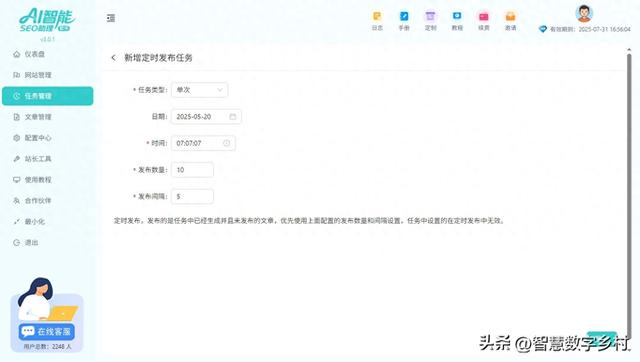Click the 定时发布 description note text

[x=309, y=221]
